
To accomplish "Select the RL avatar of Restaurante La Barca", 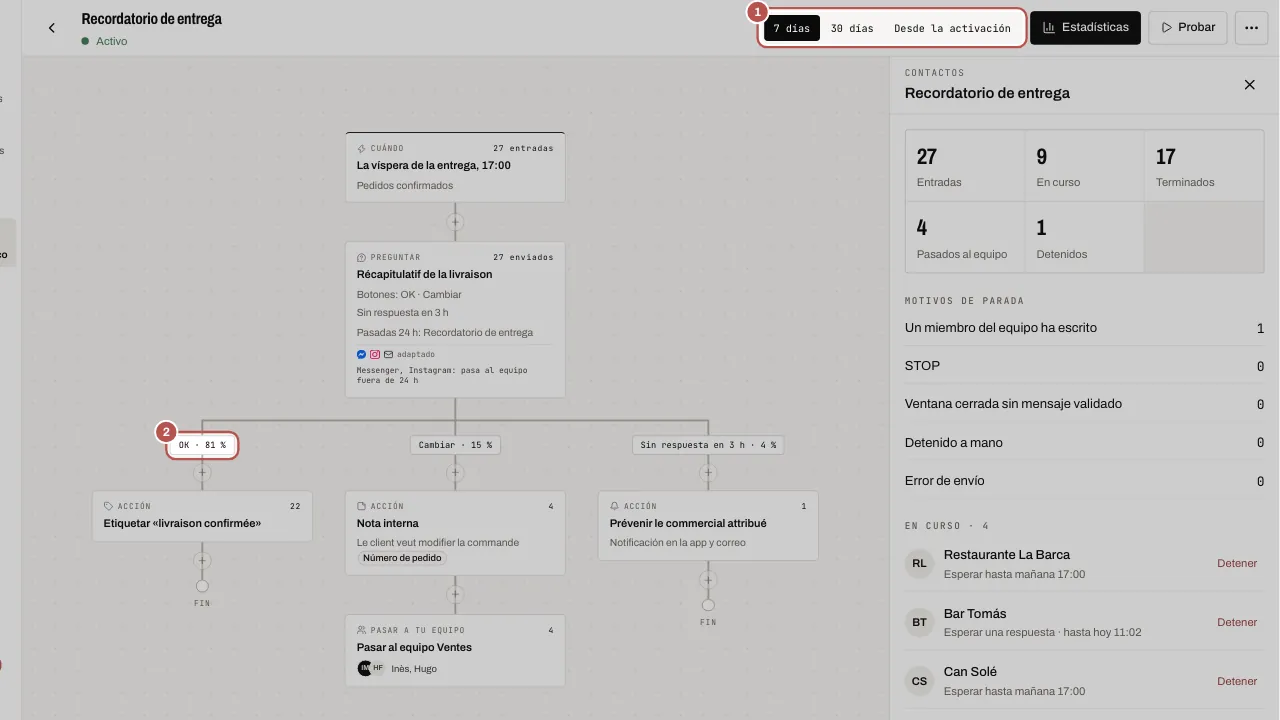I will (x=919, y=563).
